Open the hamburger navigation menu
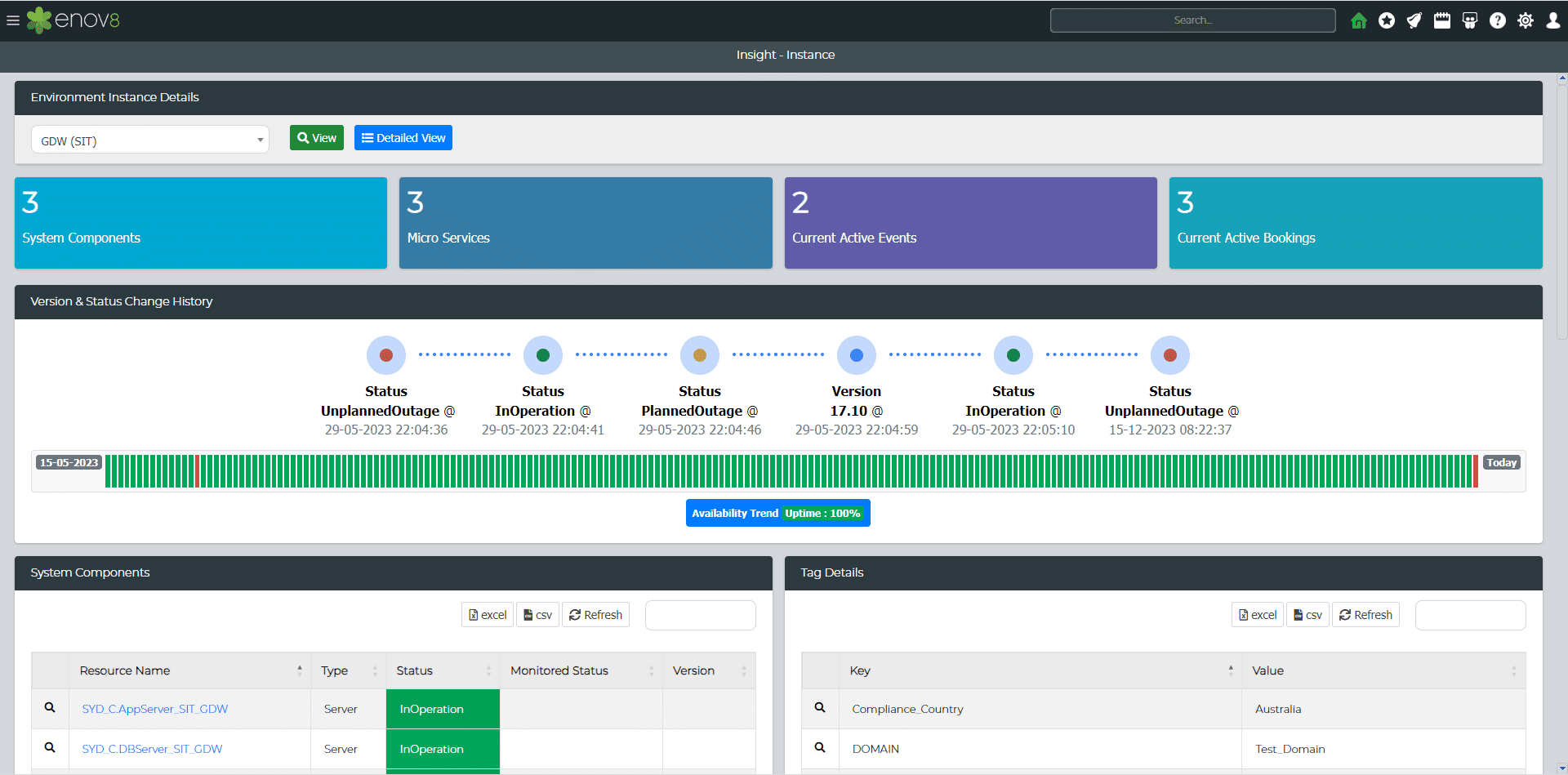Viewport: 1568px width, 775px height. point(13,20)
